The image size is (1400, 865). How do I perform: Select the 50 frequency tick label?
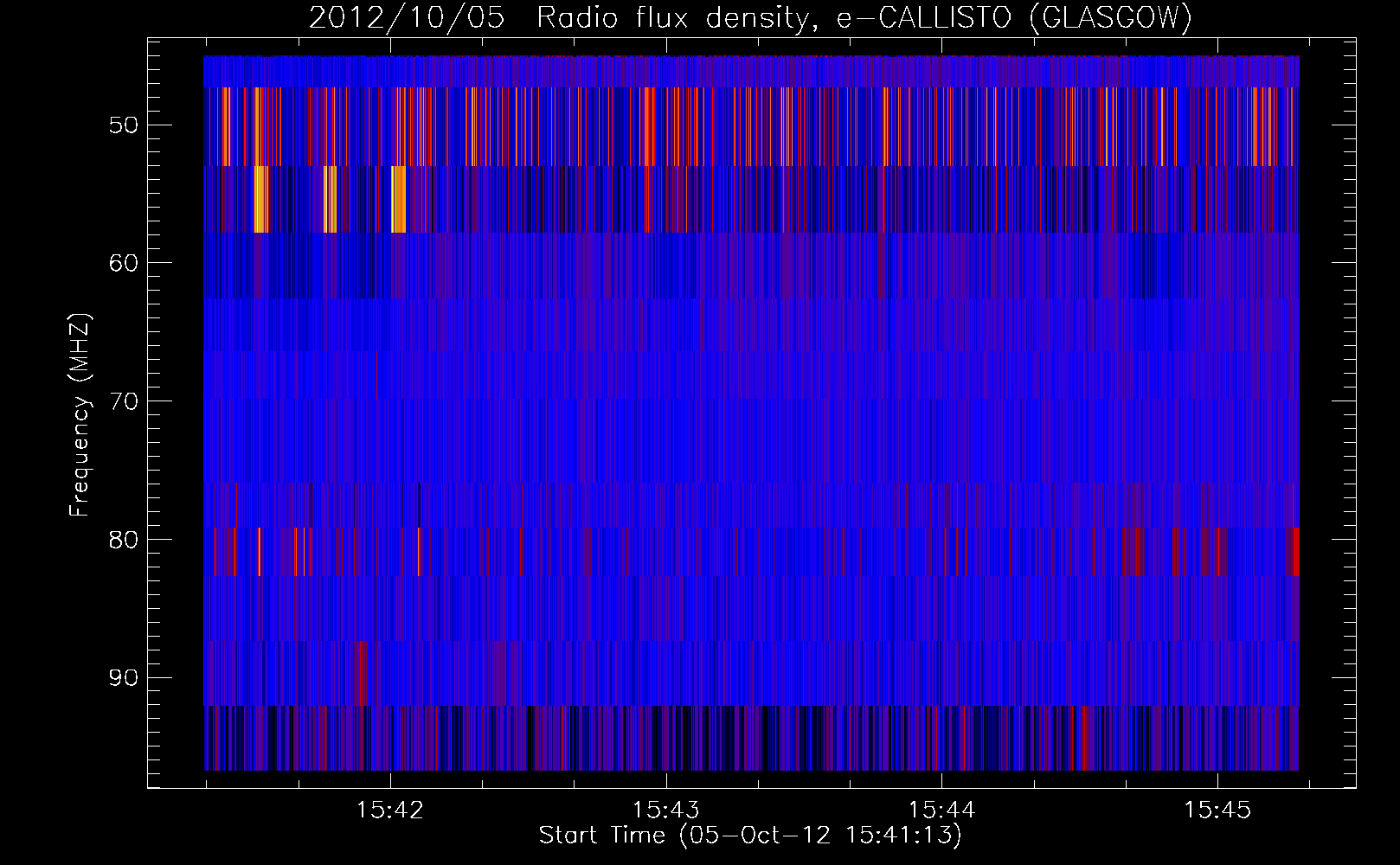(x=124, y=125)
